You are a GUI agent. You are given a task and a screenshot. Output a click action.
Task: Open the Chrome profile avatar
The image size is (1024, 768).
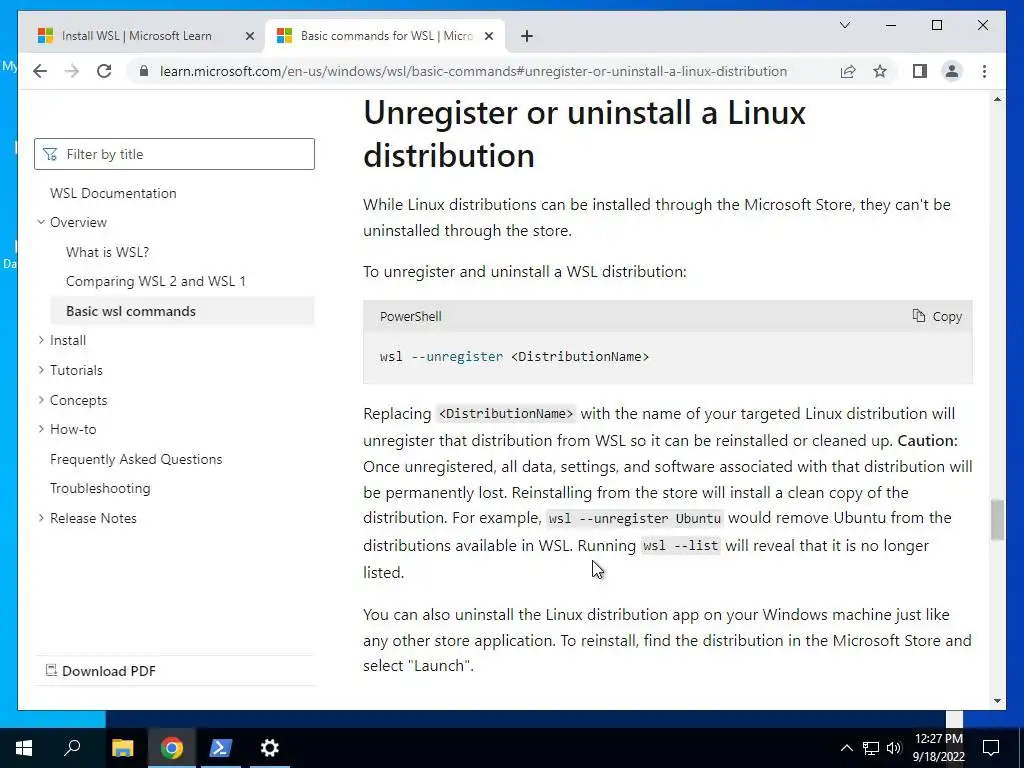952,71
